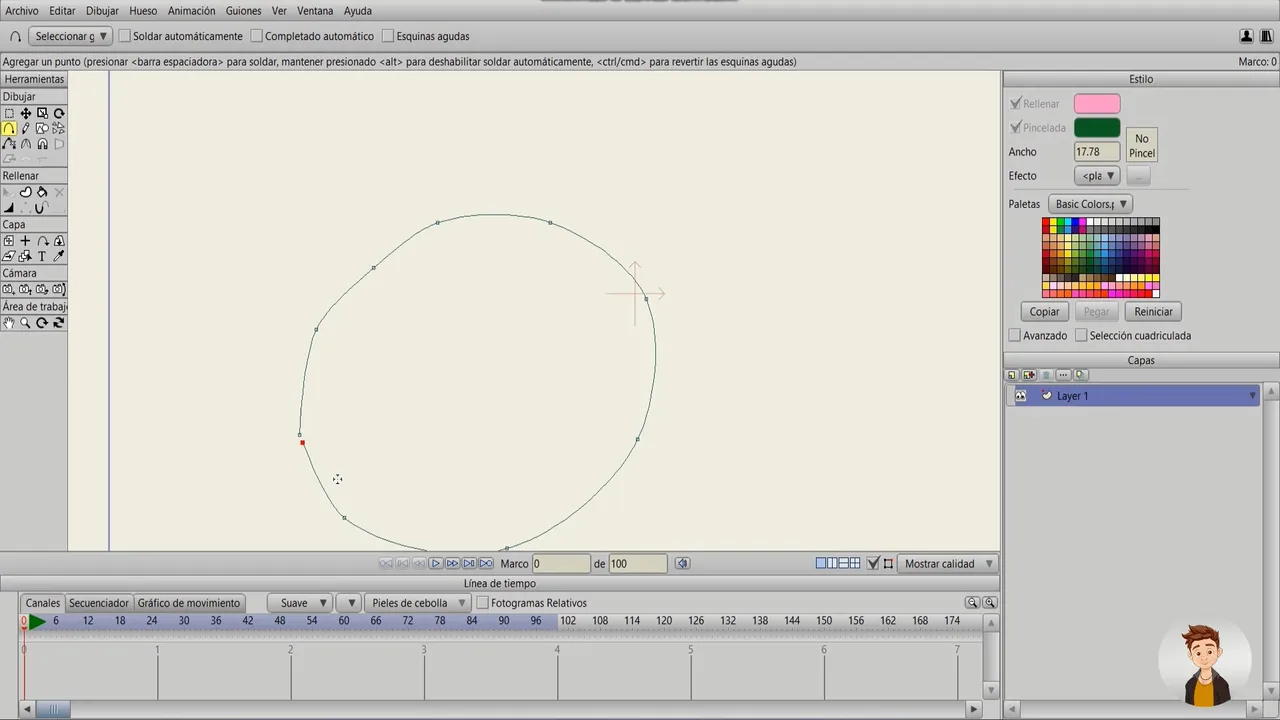The height and width of the screenshot is (720, 1280).
Task: Select the Freehand pencil tool
Action: pyautogui.click(x=26, y=129)
